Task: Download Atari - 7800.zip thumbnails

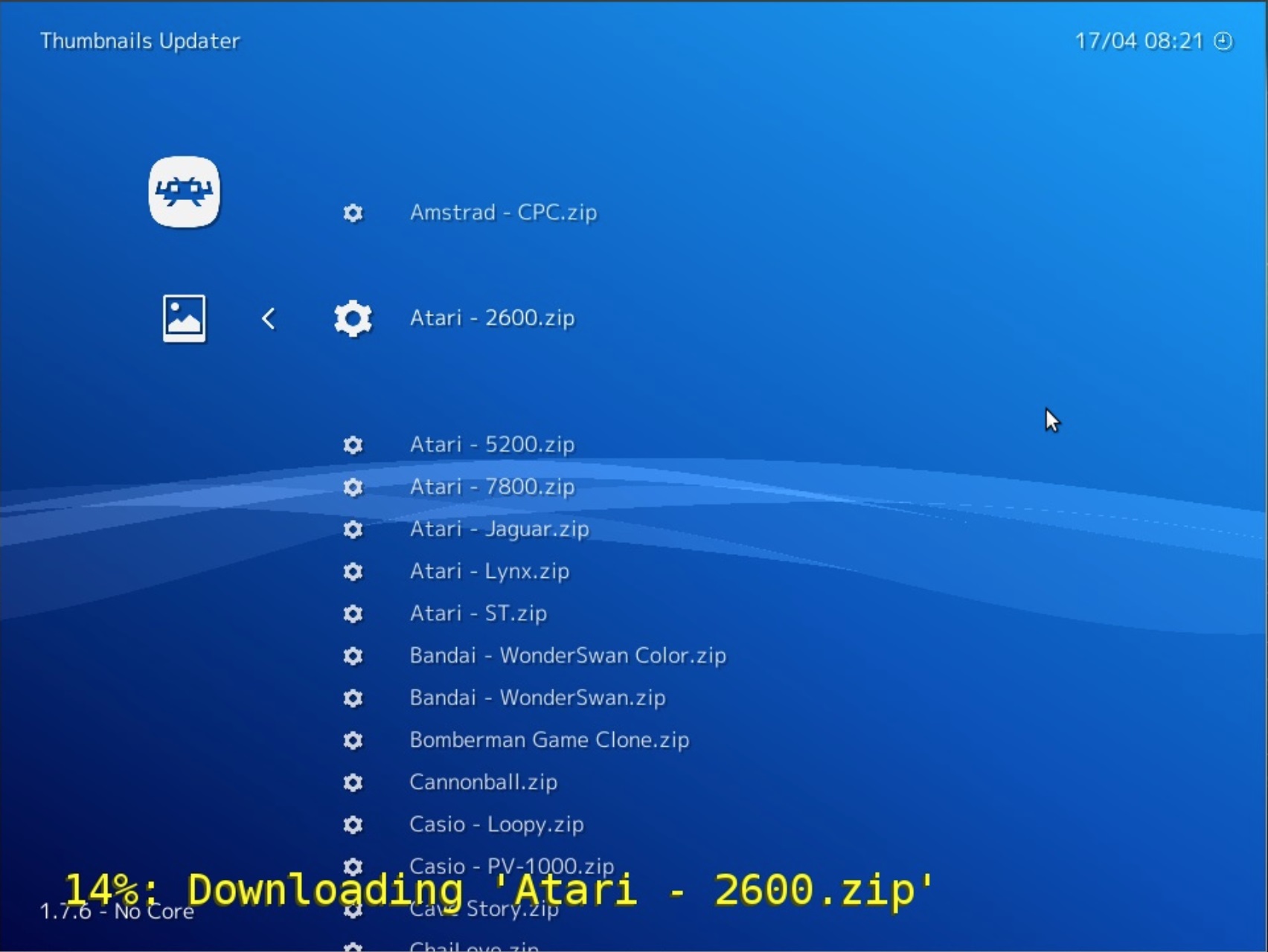Action: coord(492,487)
